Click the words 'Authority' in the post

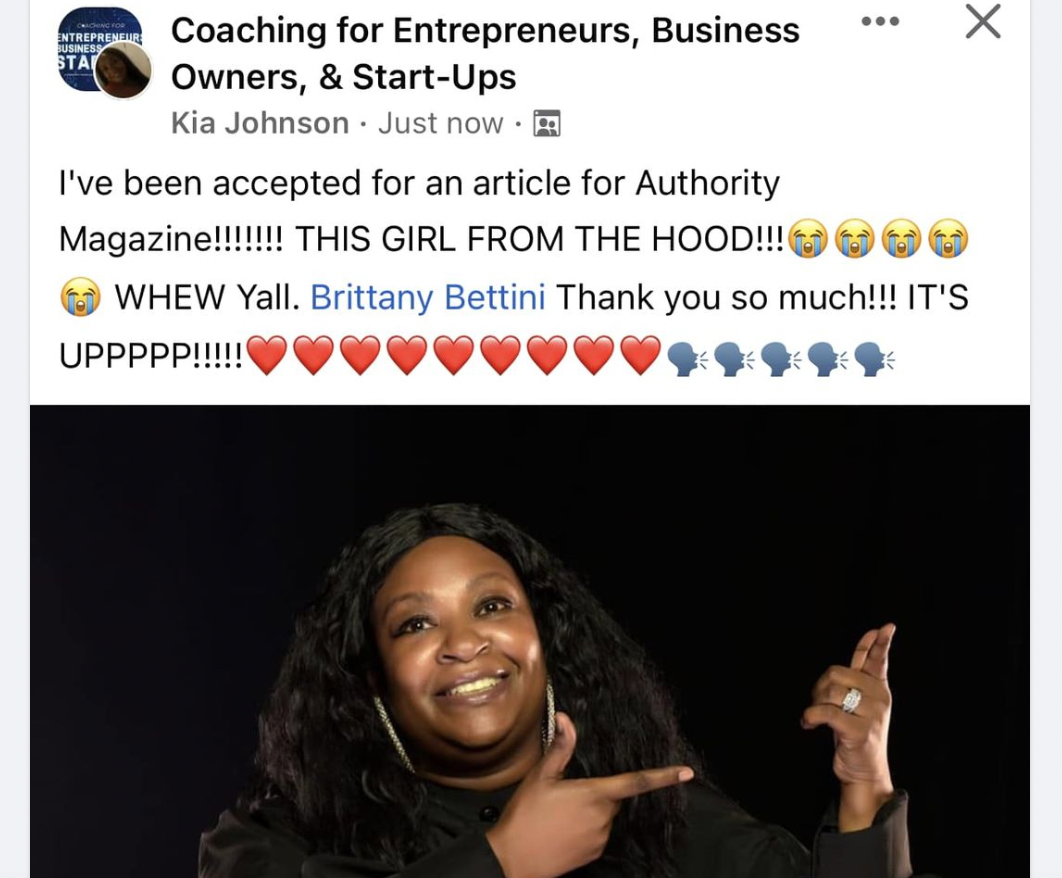pos(707,184)
